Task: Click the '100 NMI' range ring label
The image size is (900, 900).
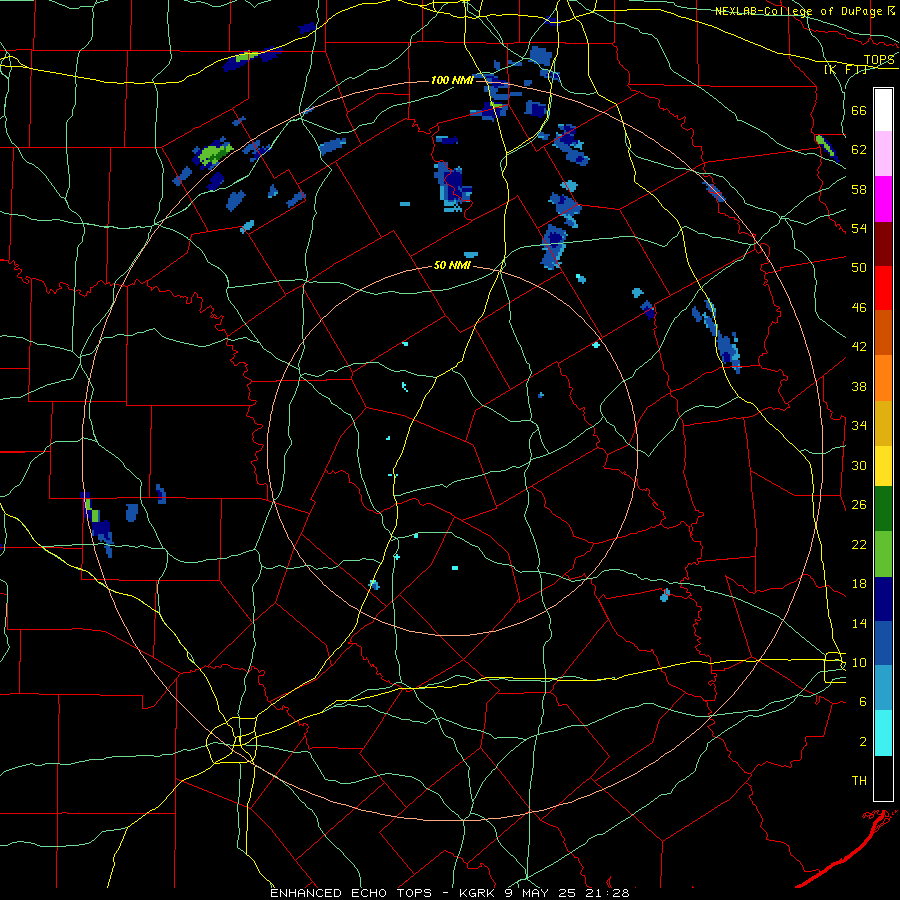Action: point(452,80)
